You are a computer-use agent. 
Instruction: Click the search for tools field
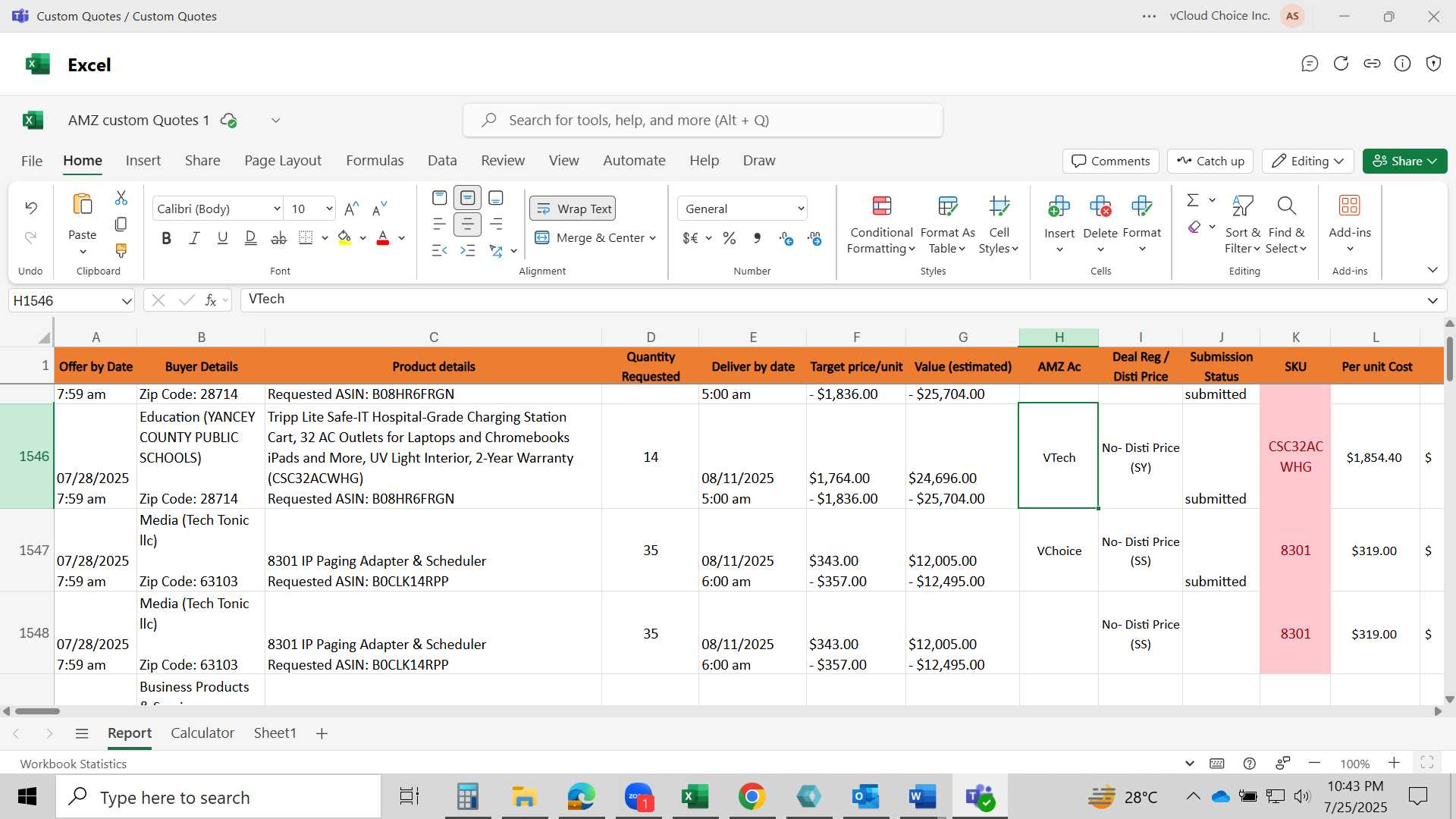click(x=703, y=121)
